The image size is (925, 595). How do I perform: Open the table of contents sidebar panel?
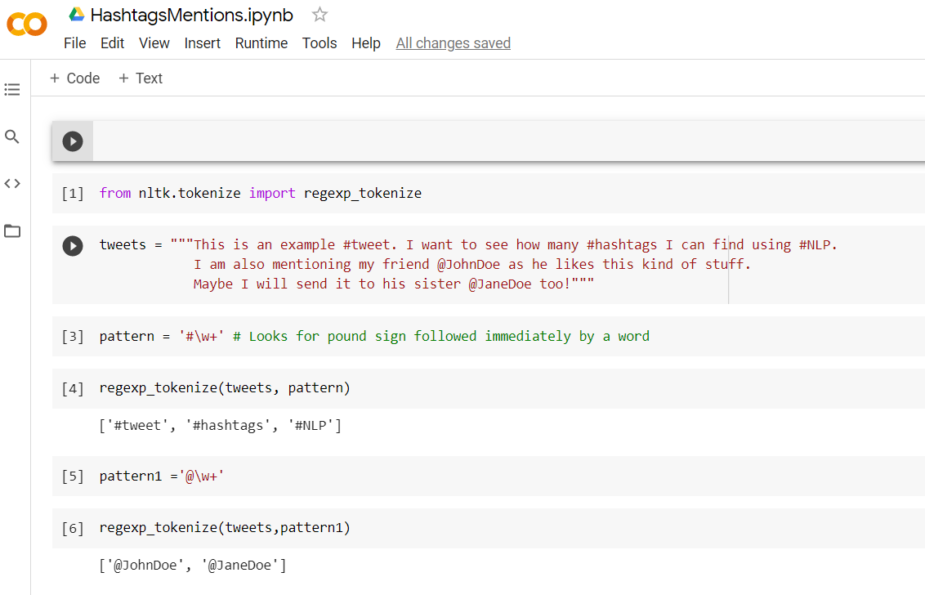pos(12,89)
